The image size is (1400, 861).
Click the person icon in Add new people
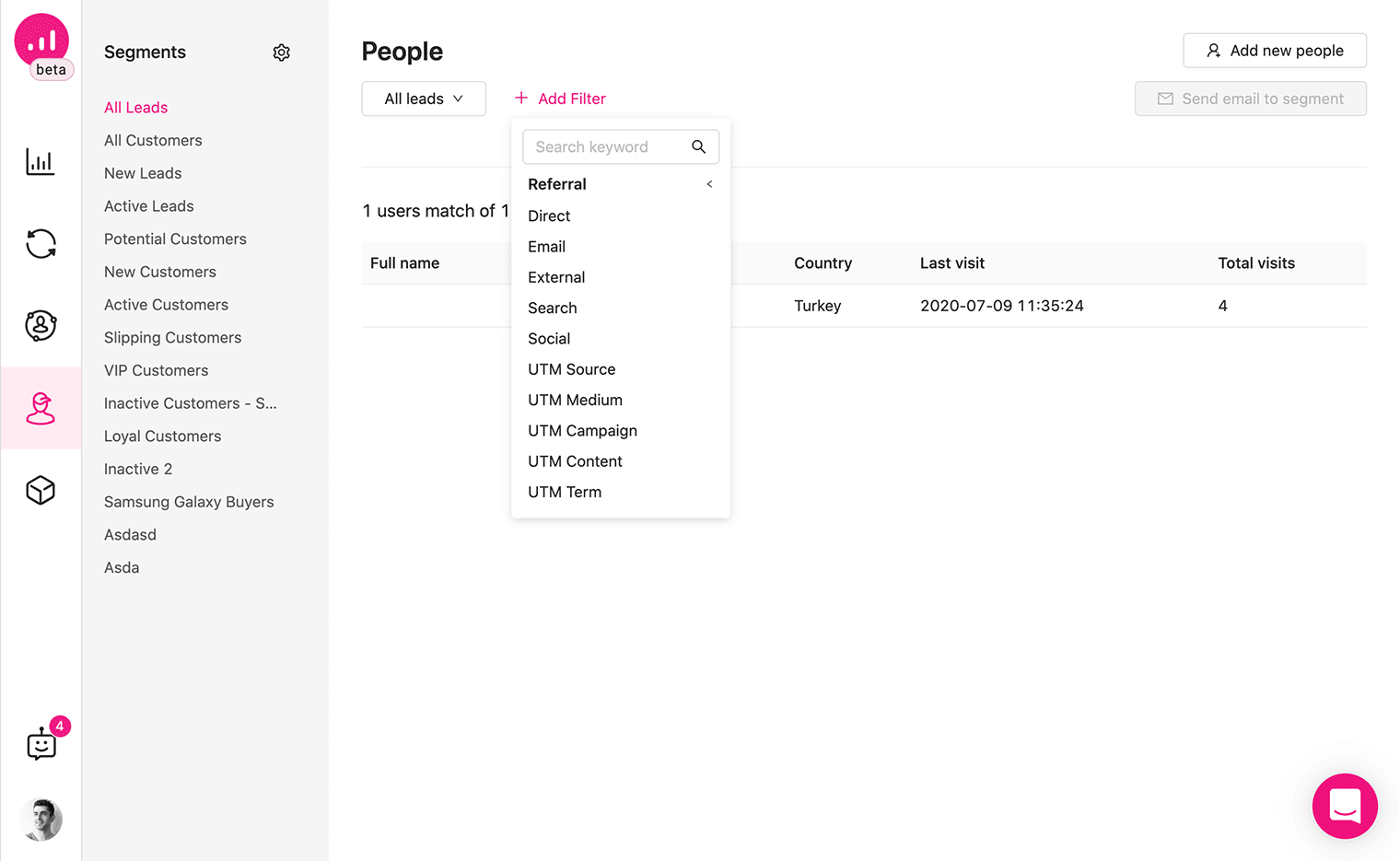click(x=1214, y=51)
